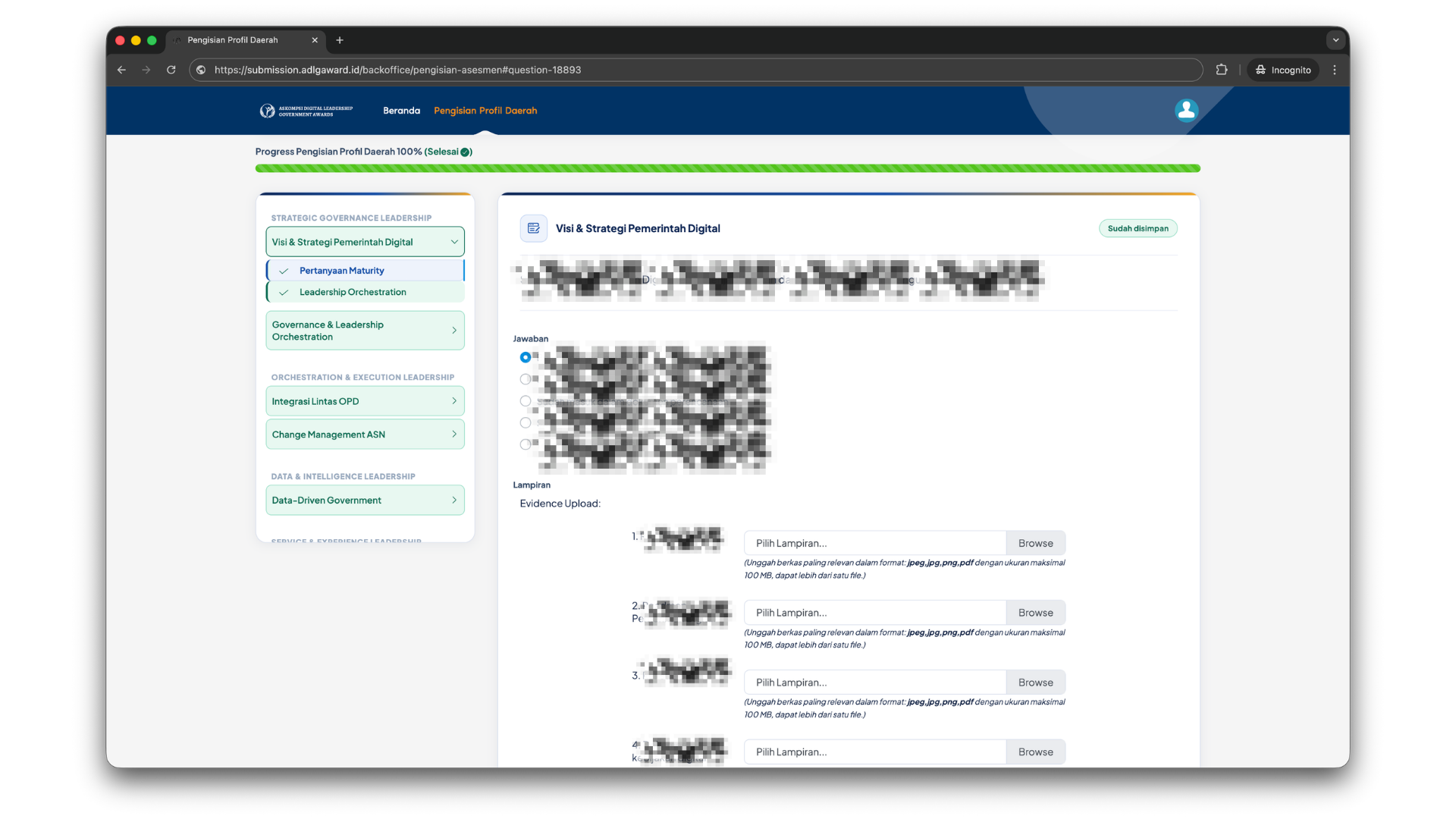The width and height of the screenshot is (1456, 819).
Task: Reload the page with the refresh icon
Action: [171, 70]
